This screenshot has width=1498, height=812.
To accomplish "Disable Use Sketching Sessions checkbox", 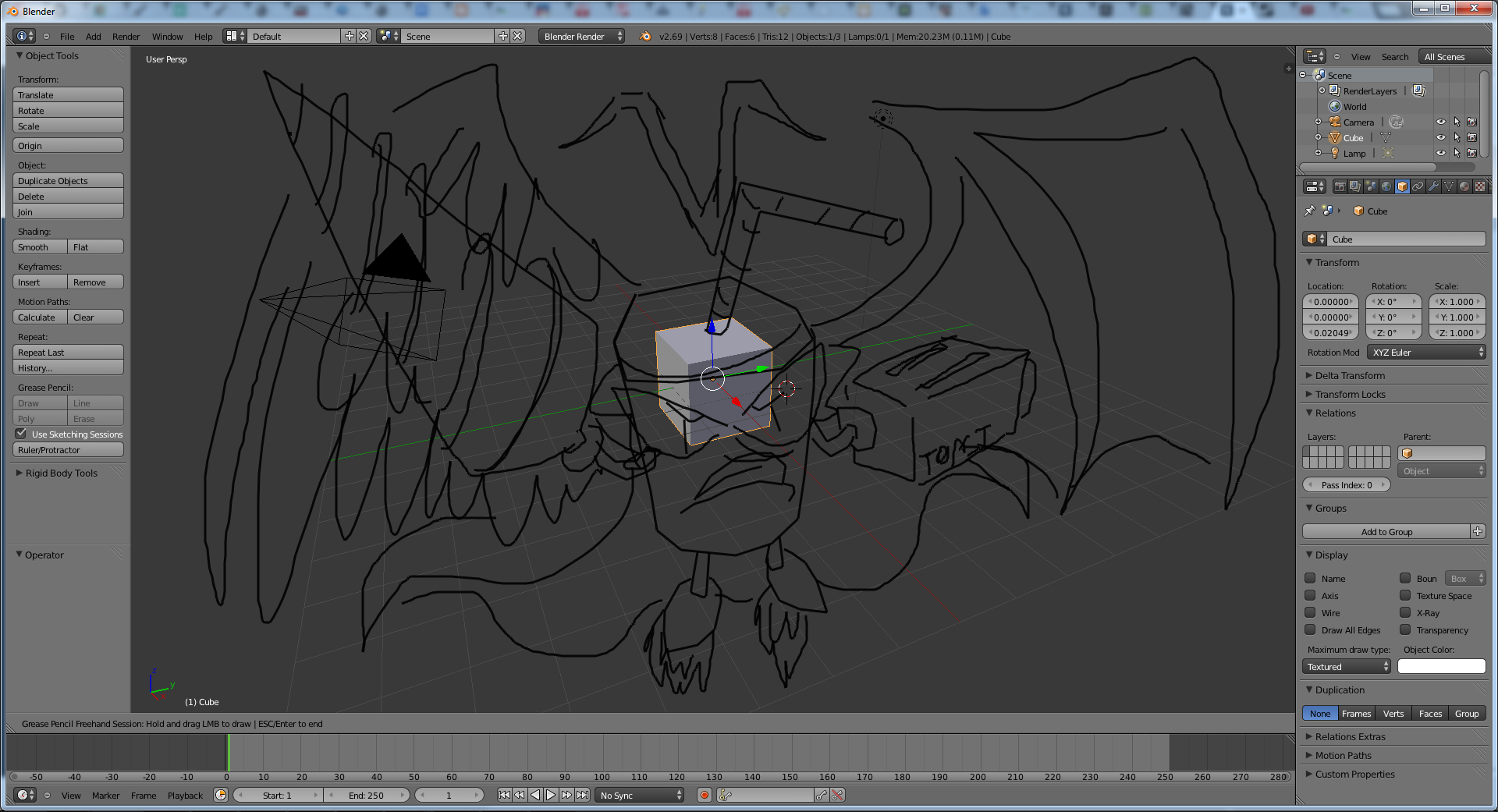I will coord(21,434).
